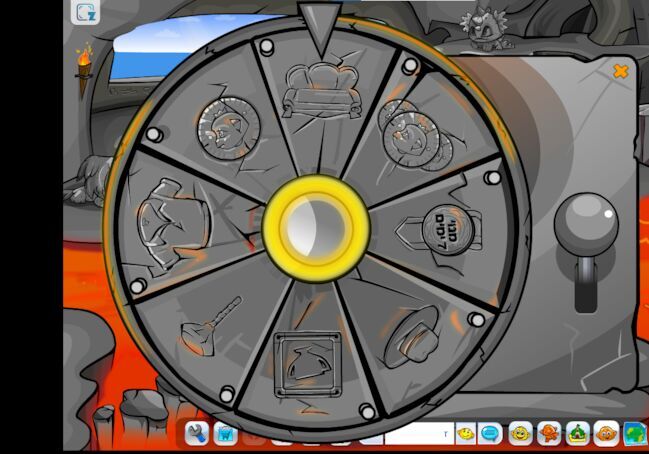
Task: Select the stone hammer prize segment
Action: (211, 327)
